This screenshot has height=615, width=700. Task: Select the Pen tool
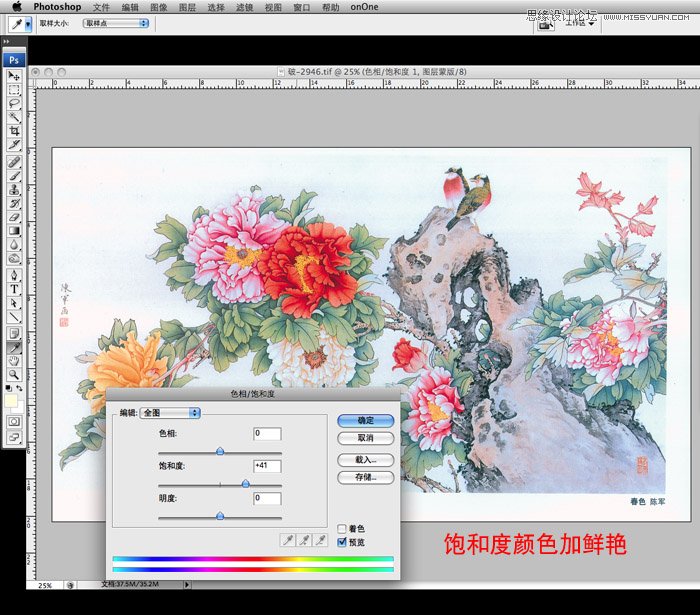14,275
